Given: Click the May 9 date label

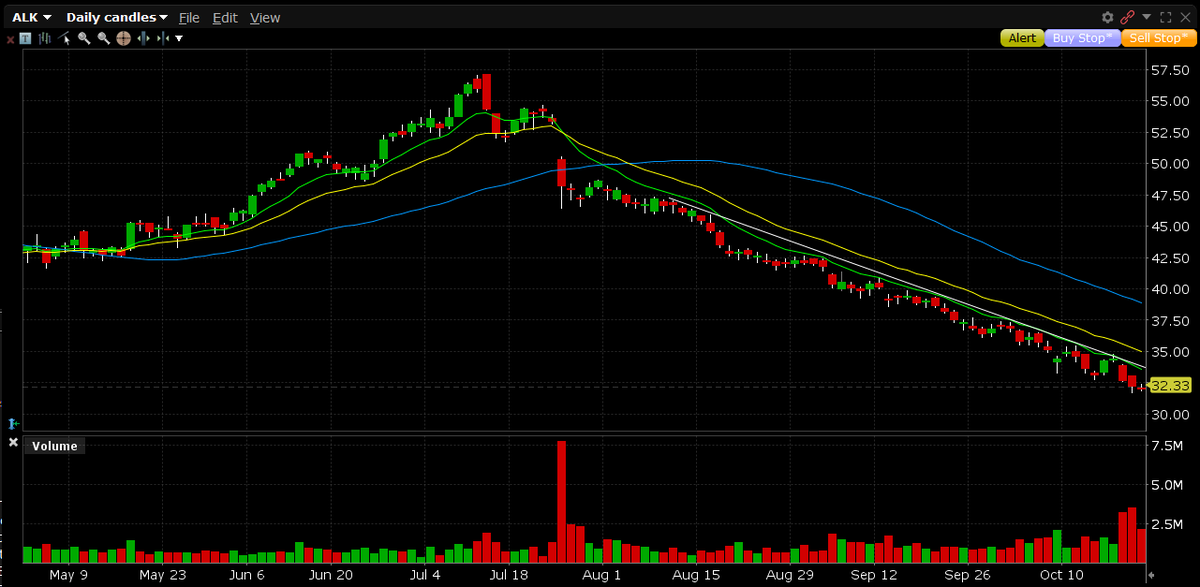Looking at the screenshot, I should [x=69, y=575].
